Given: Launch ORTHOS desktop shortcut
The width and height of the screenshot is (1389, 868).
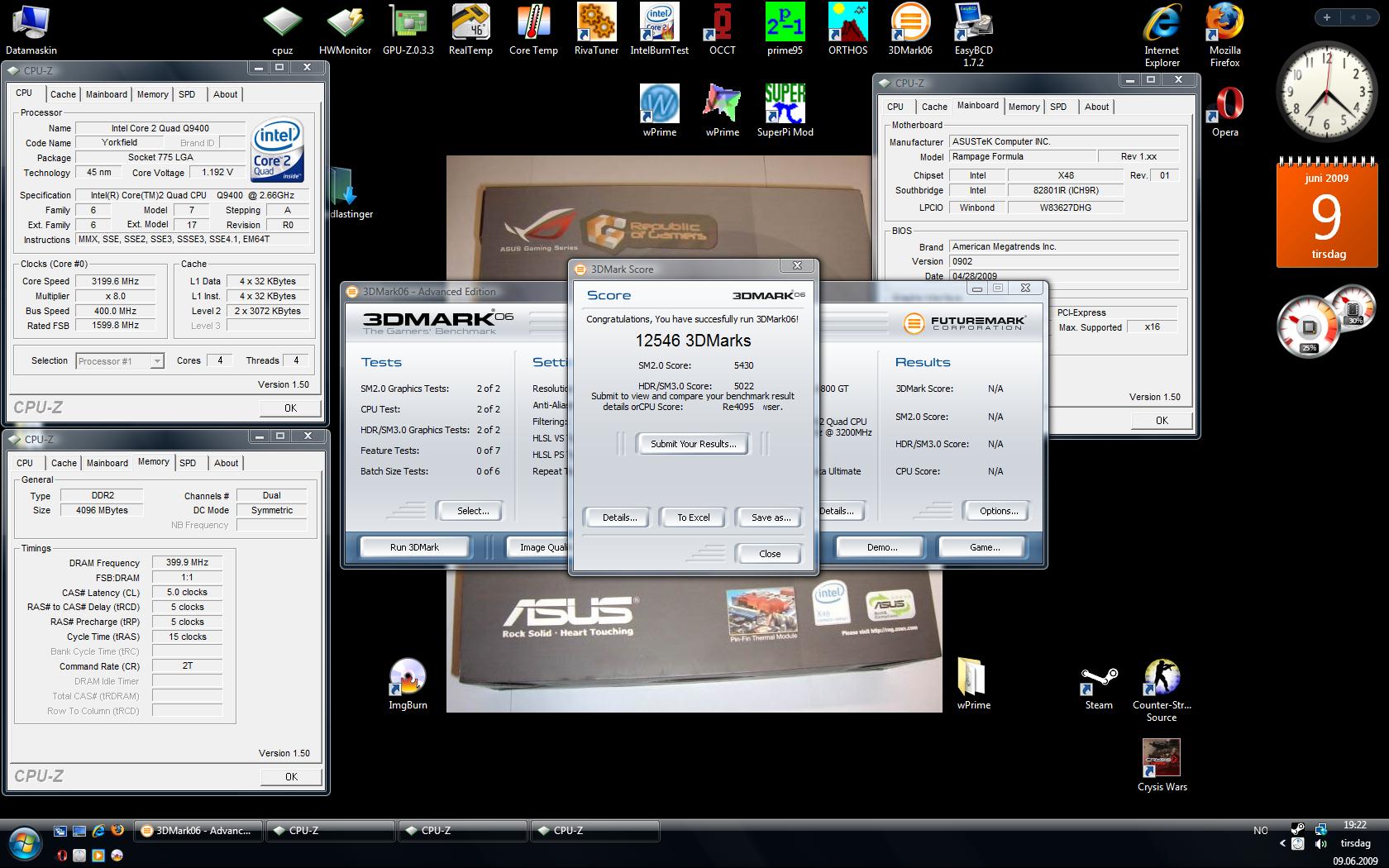Looking at the screenshot, I should 847,31.
